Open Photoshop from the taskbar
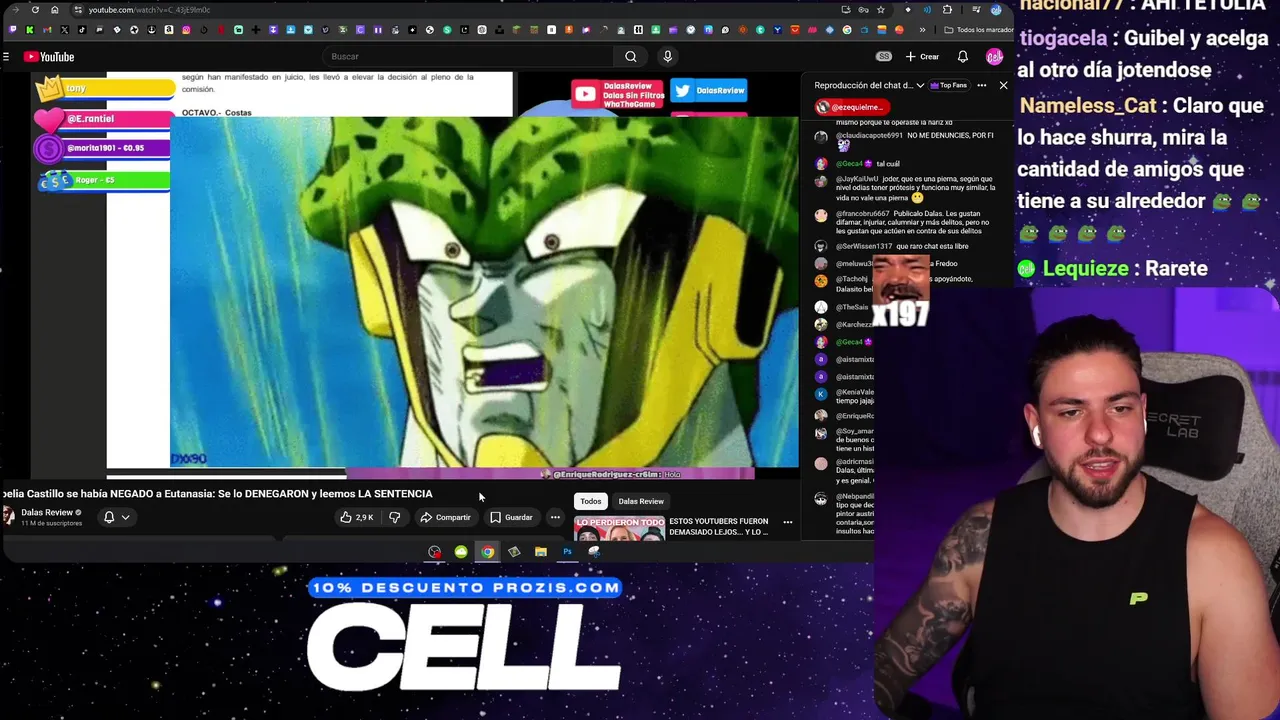Screen dimensions: 1280x720 click(x=567, y=552)
